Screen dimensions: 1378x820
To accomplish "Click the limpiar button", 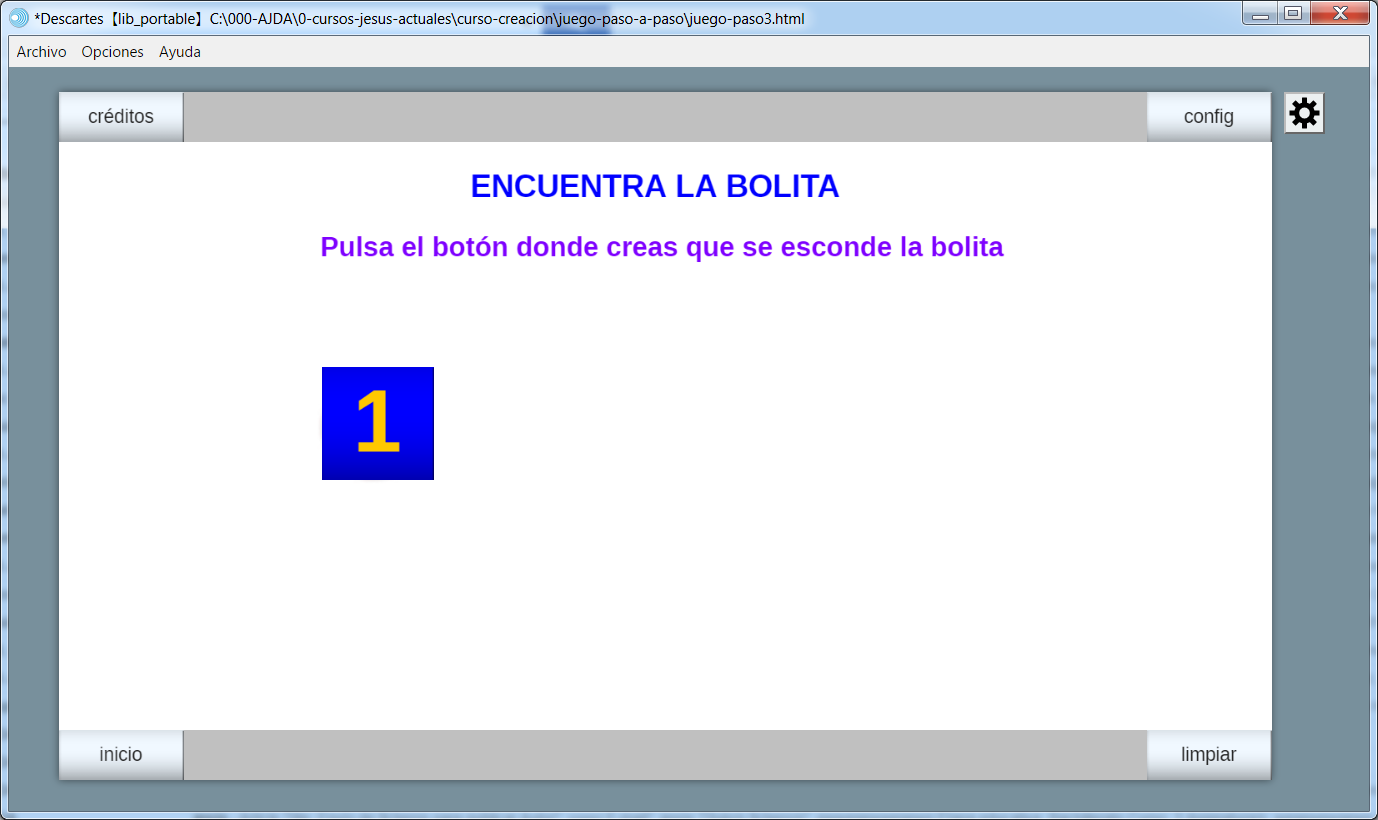I will click(1208, 755).
